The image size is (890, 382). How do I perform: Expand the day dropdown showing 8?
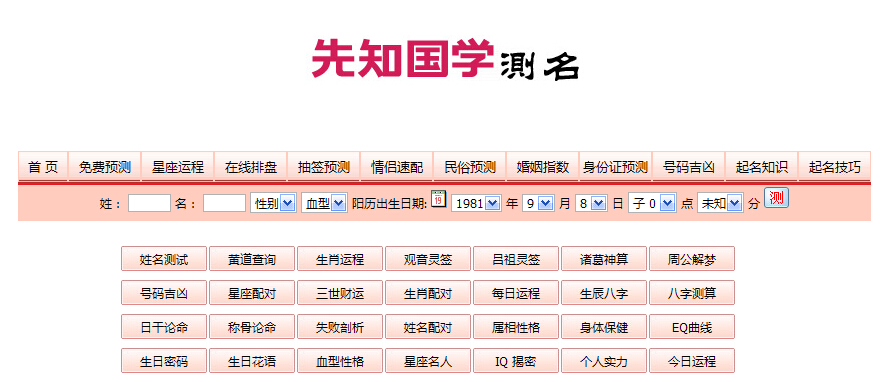[x=591, y=203]
